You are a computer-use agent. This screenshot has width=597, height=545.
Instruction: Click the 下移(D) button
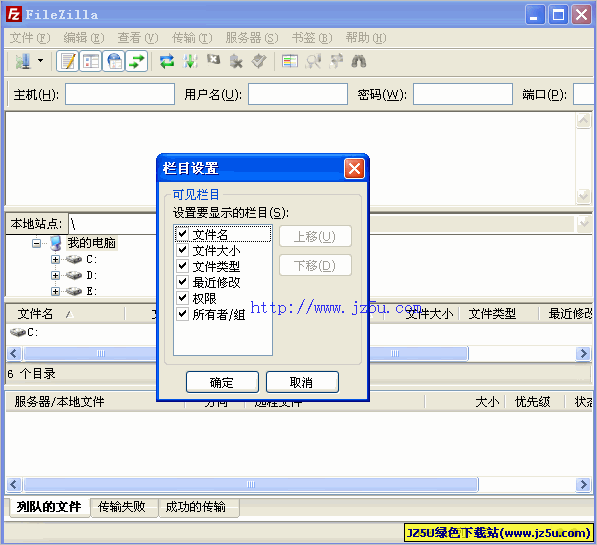point(315,265)
